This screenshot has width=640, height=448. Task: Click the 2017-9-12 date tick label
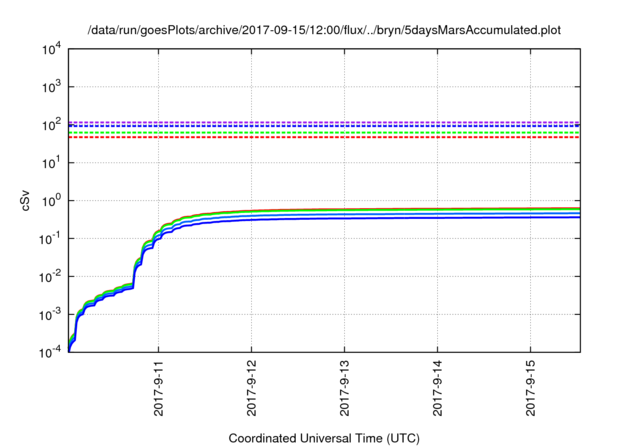click(x=251, y=388)
